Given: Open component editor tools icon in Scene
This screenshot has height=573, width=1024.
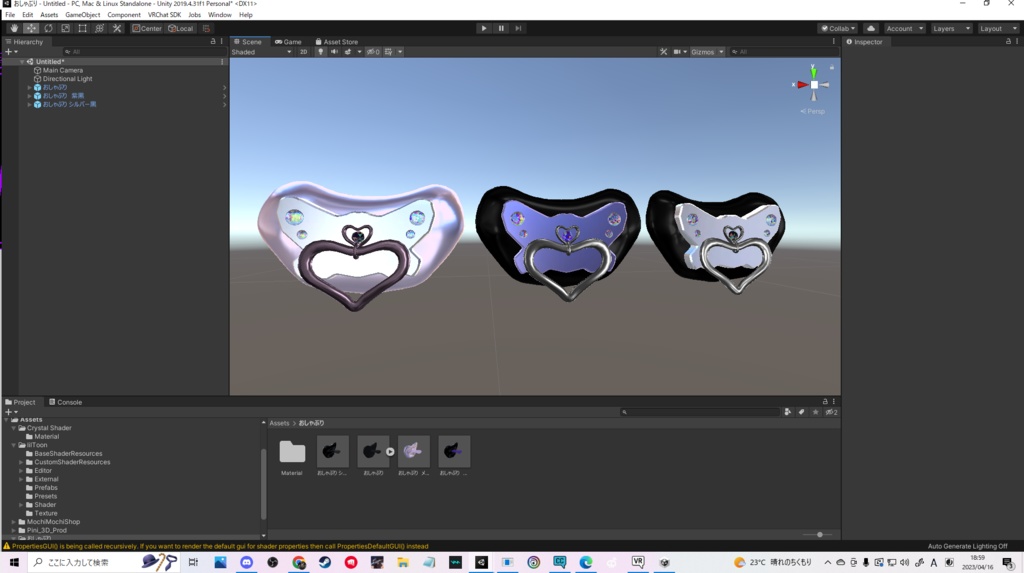Looking at the screenshot, I should [663, 52].
